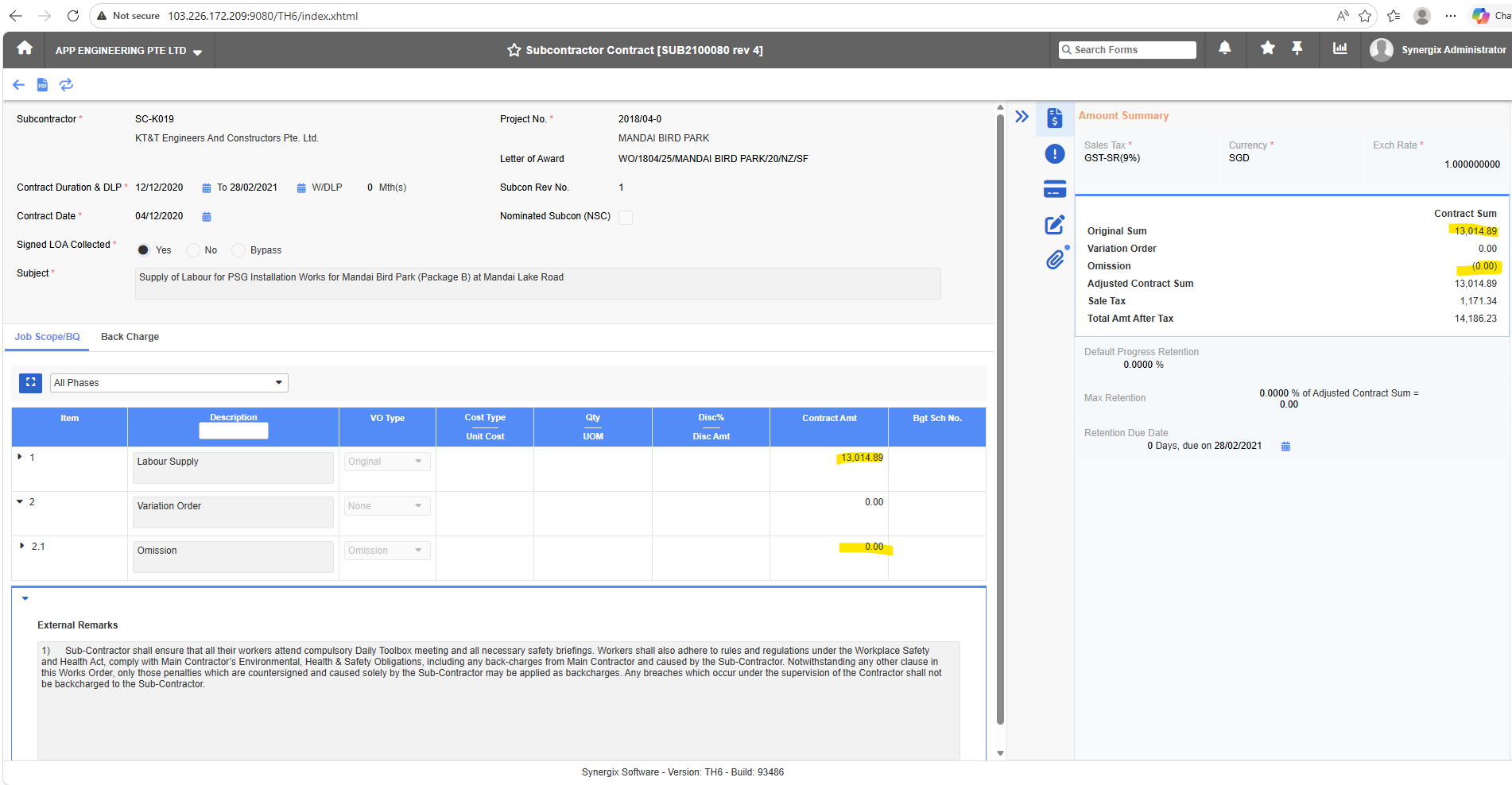Screen dimensions: 1512x785
Task: Click the Description filter box
Action: pos(234,431)
